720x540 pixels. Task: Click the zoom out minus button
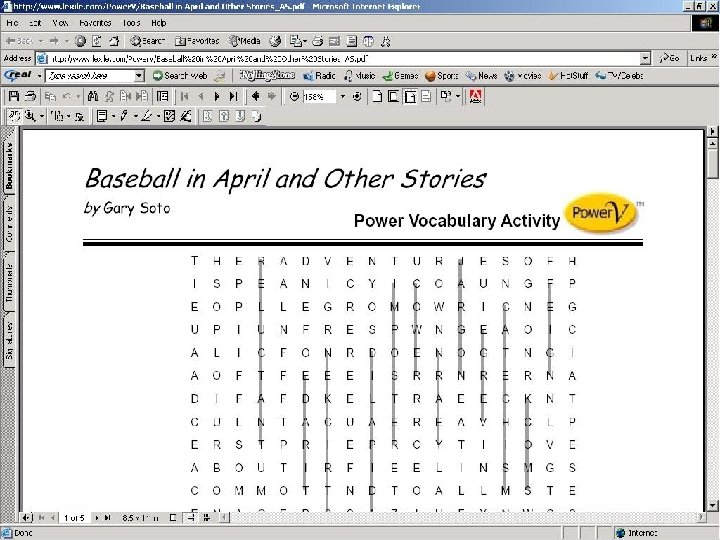(x=294, y=96)
